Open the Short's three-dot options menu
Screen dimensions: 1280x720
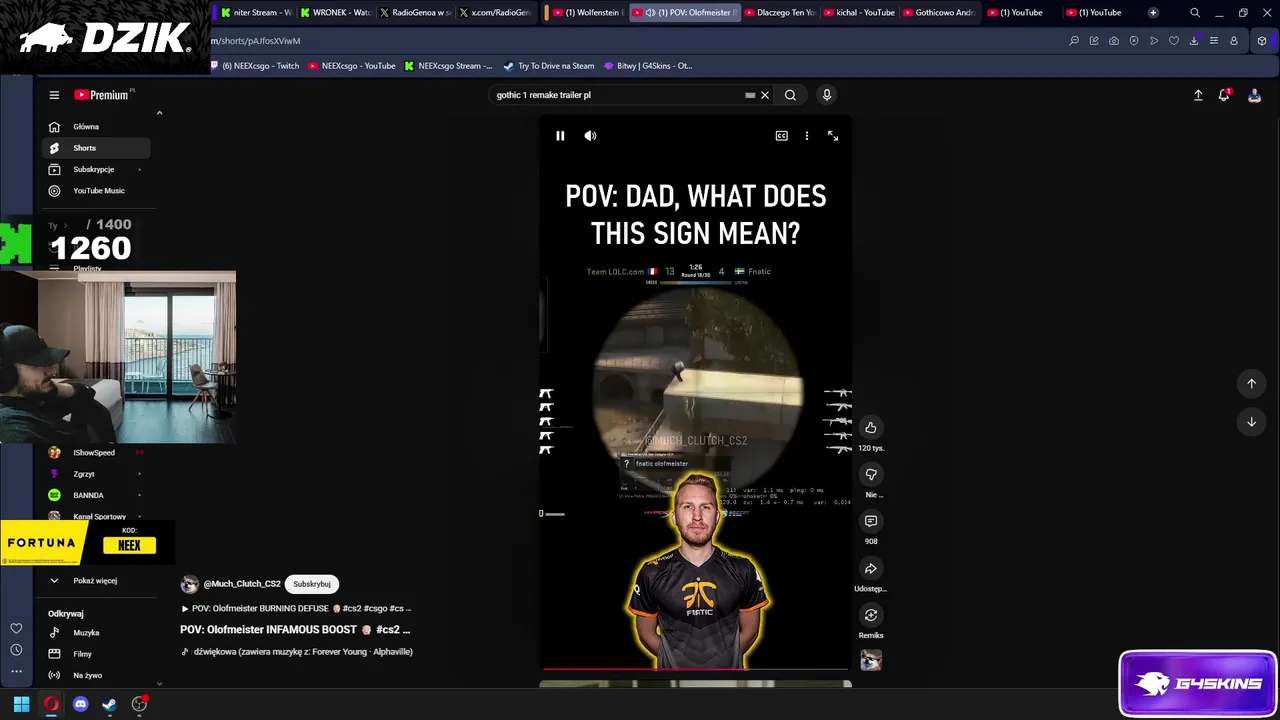click(x=807, y=136)
